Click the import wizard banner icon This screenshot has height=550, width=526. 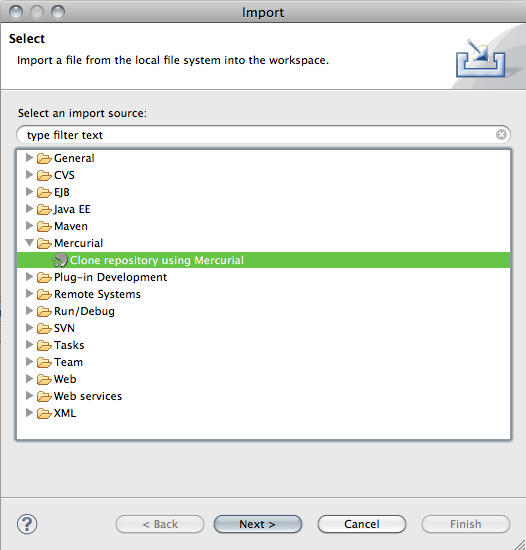tap(480, 59)
